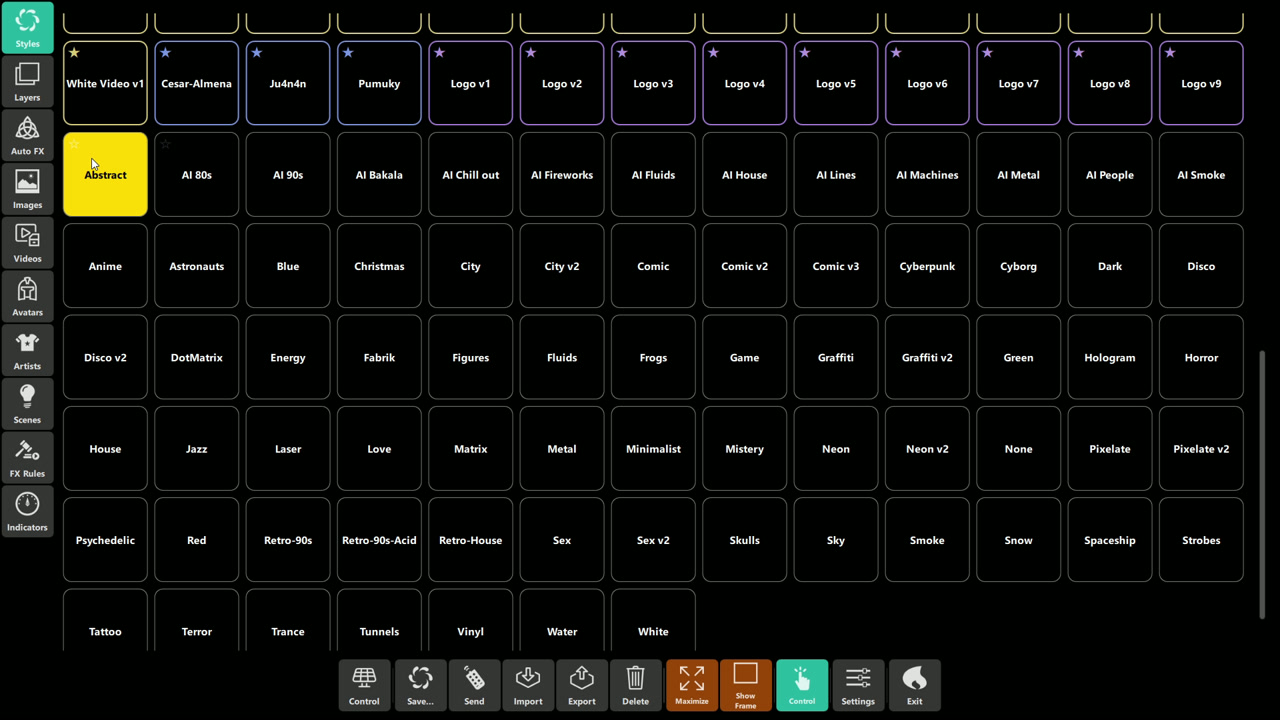Toggle favorite star on Abstract tile
The width and height of the screenshot is (1280, 720).
coord(74,144)
